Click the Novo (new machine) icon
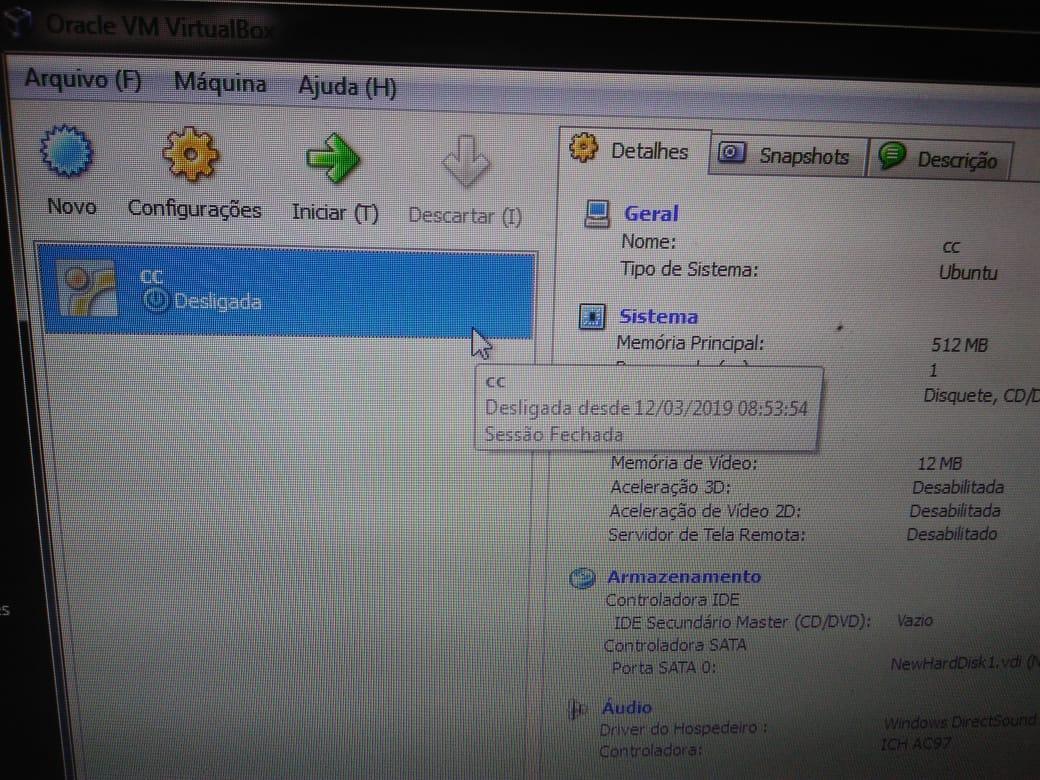Image resolution: width=1040 pixels, height=780 pixels. [x=66, y=152]
